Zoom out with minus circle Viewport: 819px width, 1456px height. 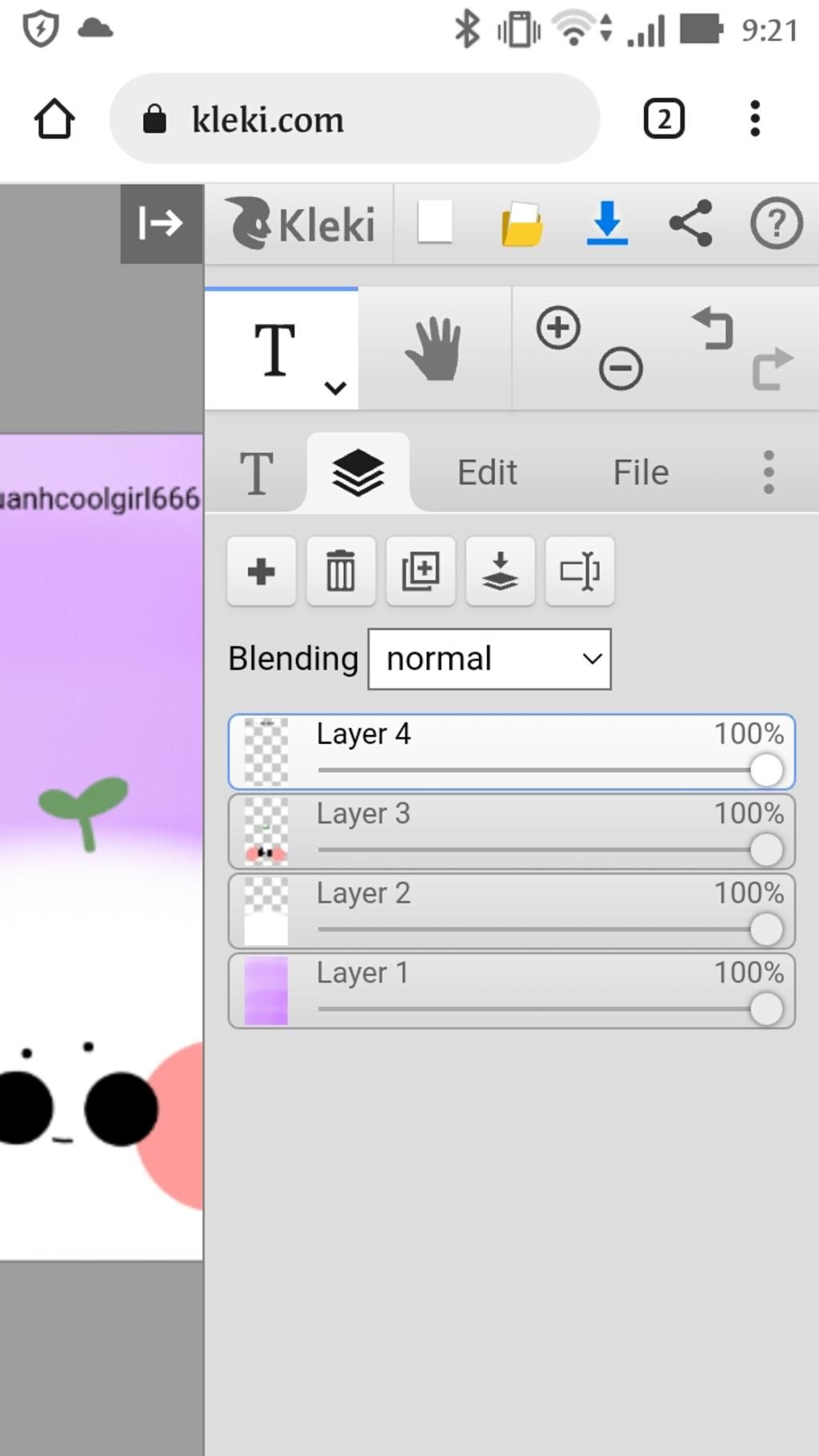tap(621, 370)
